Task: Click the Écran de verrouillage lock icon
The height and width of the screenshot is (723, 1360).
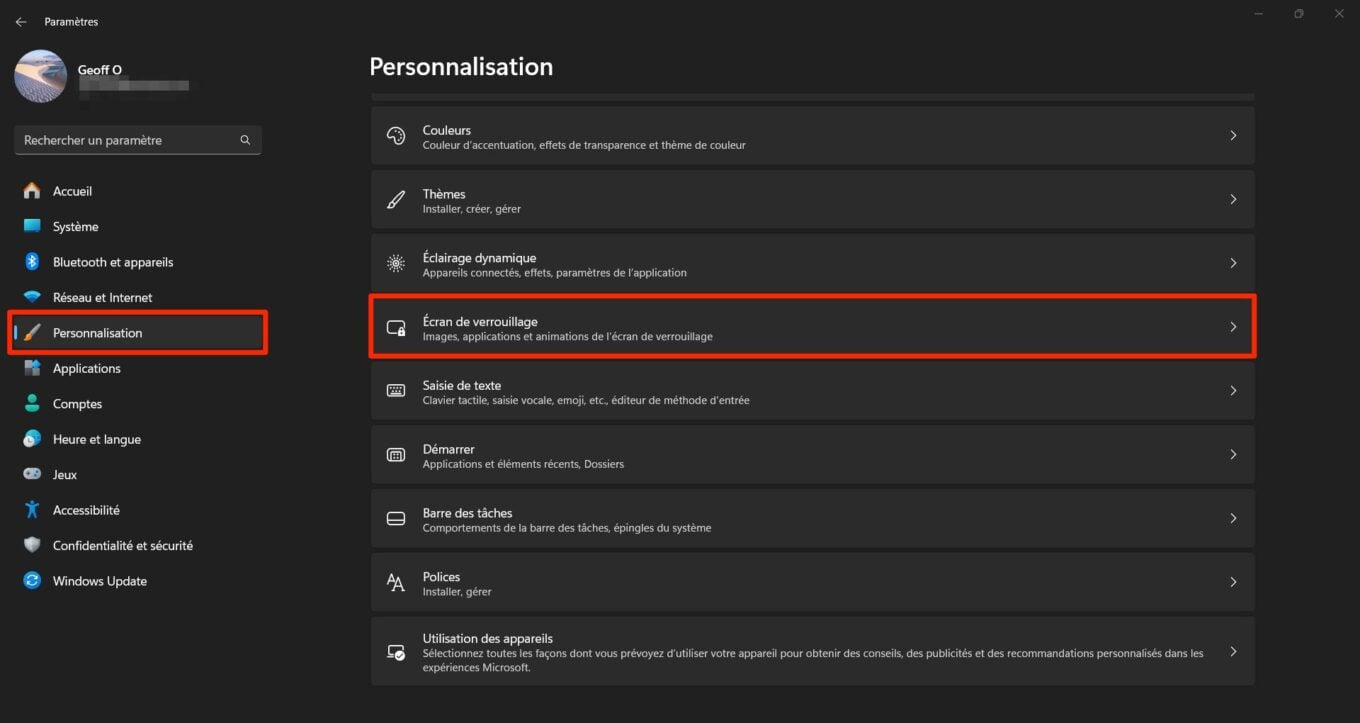Action: 396,328
